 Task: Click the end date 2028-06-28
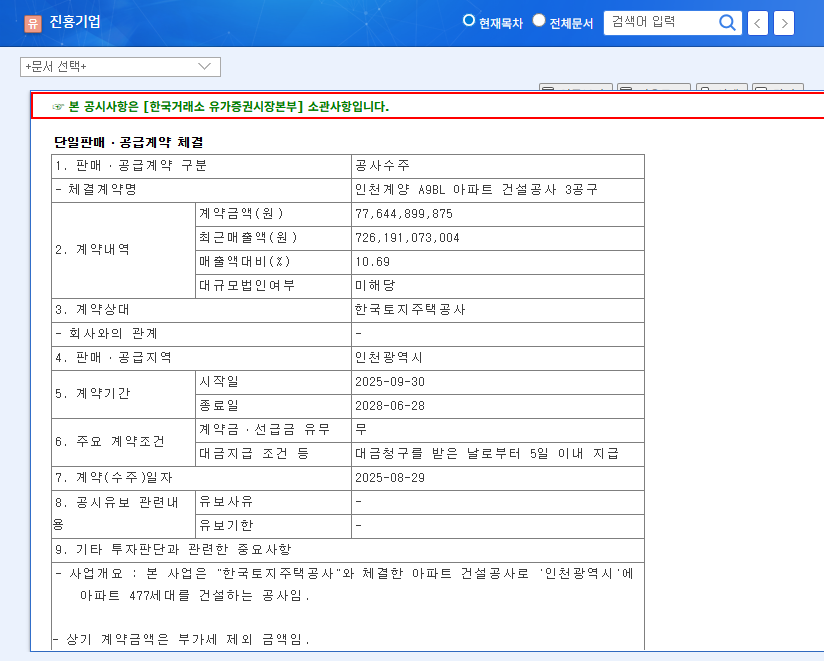tap(390, 406)
